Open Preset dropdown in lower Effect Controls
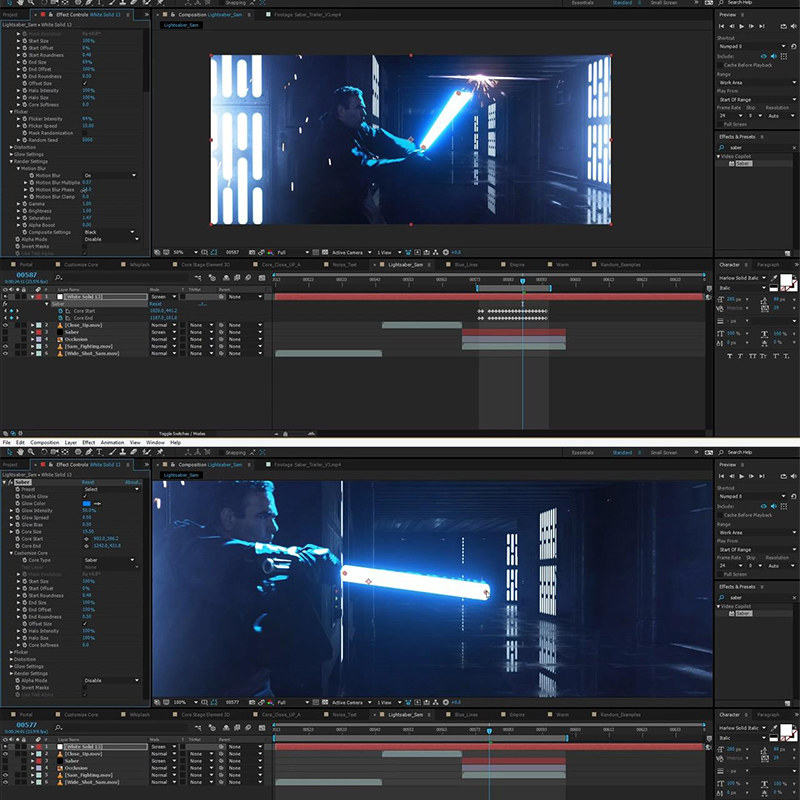This screenshot has height=800, width=800. (111, 489)
